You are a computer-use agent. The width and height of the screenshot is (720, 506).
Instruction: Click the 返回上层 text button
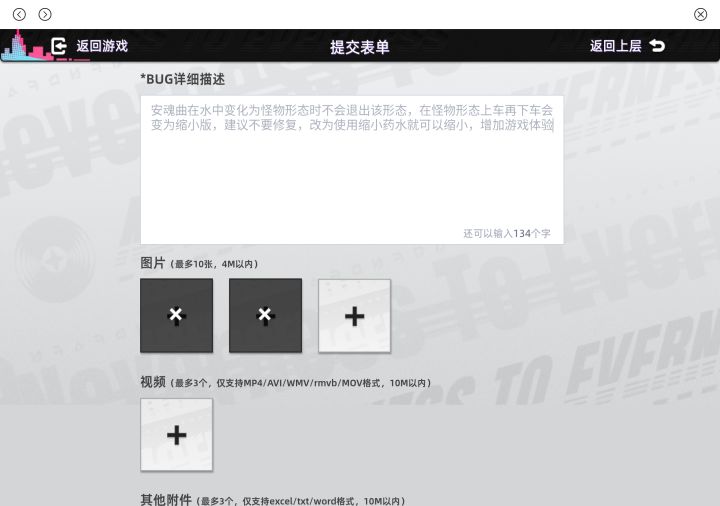pyautogui.click(x=615, y=46)
